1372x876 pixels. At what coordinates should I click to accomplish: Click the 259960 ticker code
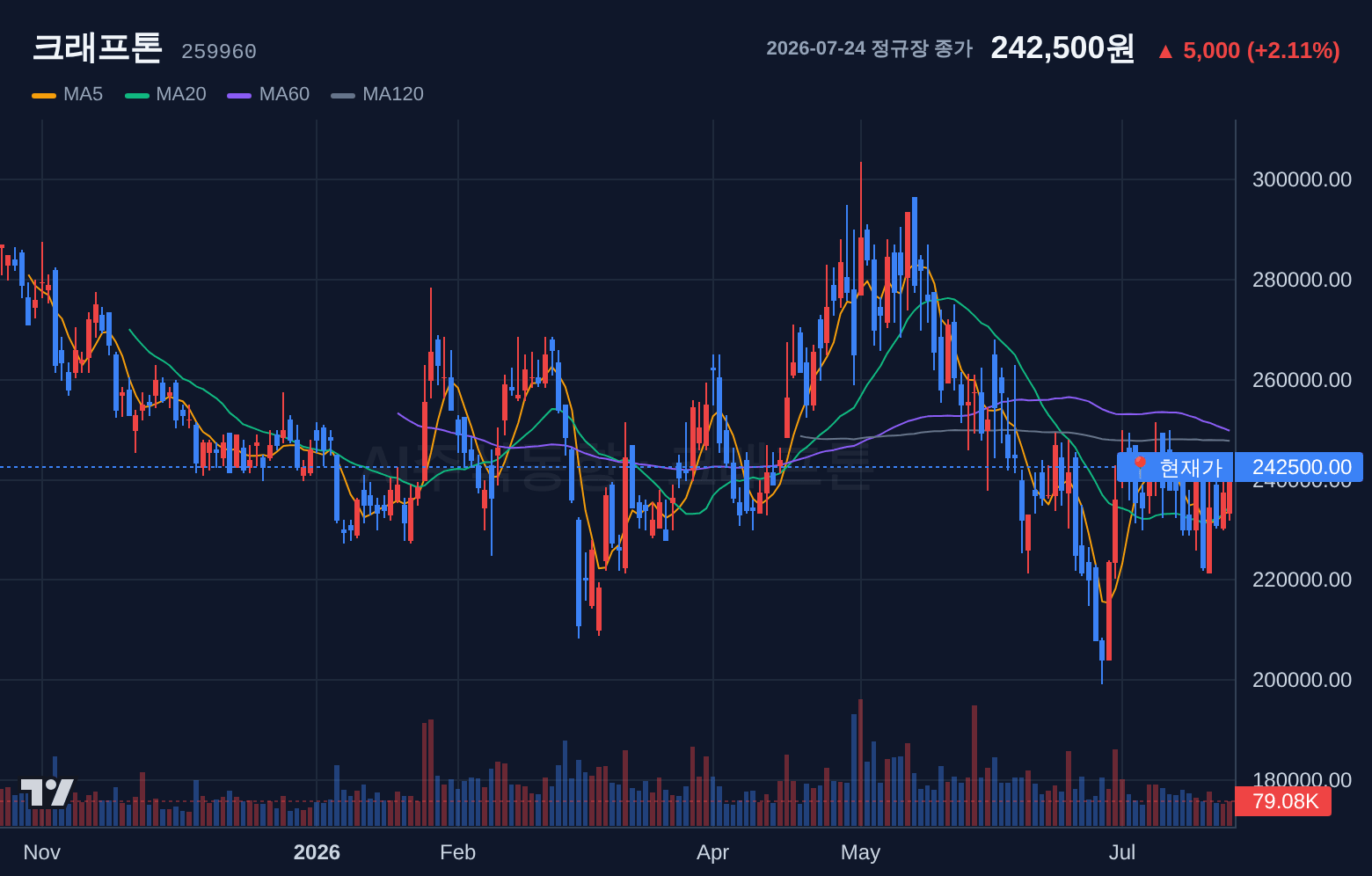[219, 52]
